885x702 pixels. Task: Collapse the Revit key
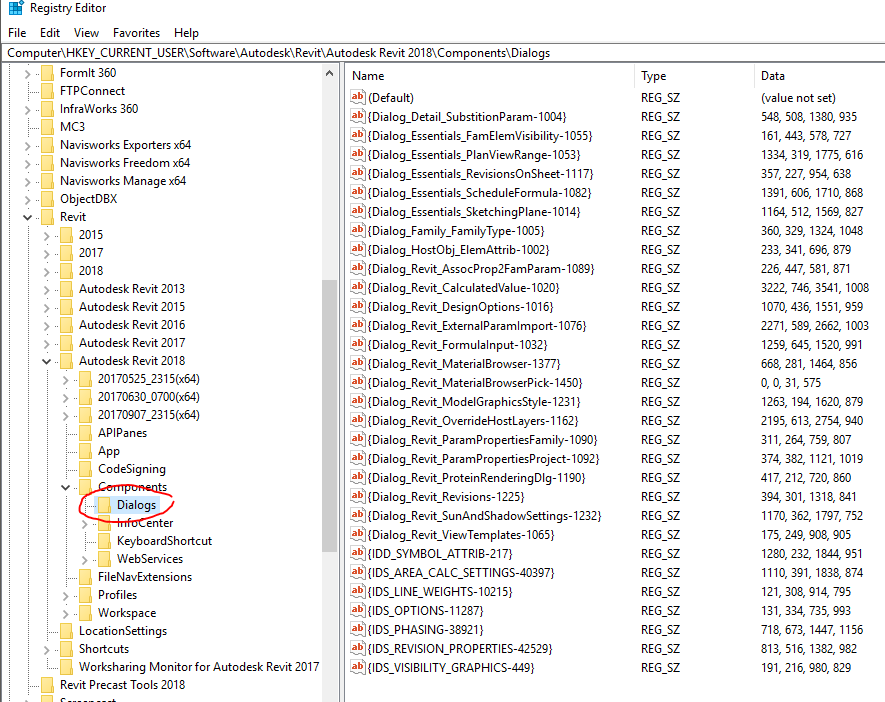pos(27,217)
